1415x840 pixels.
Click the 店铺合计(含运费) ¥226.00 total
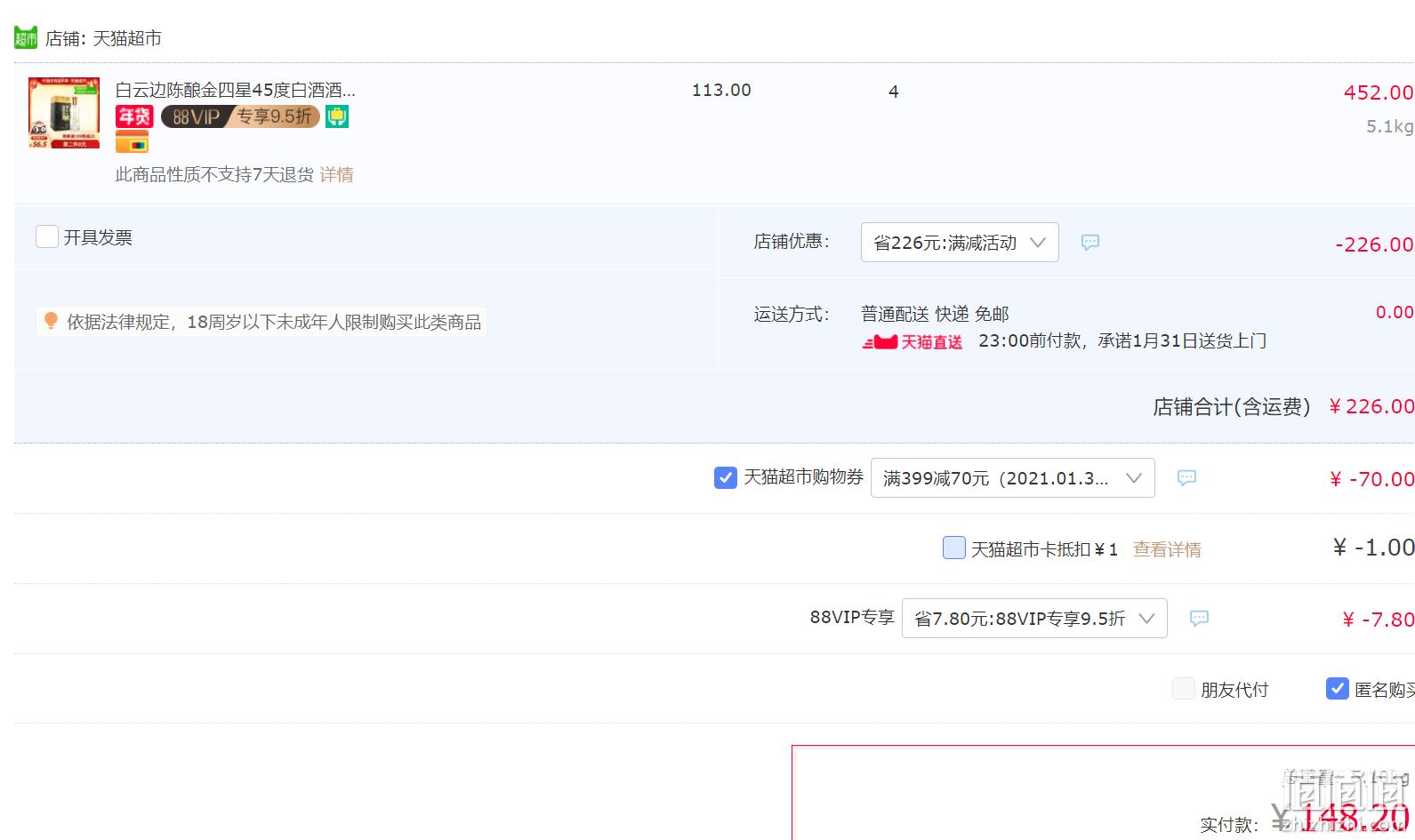coord(1283,407)
